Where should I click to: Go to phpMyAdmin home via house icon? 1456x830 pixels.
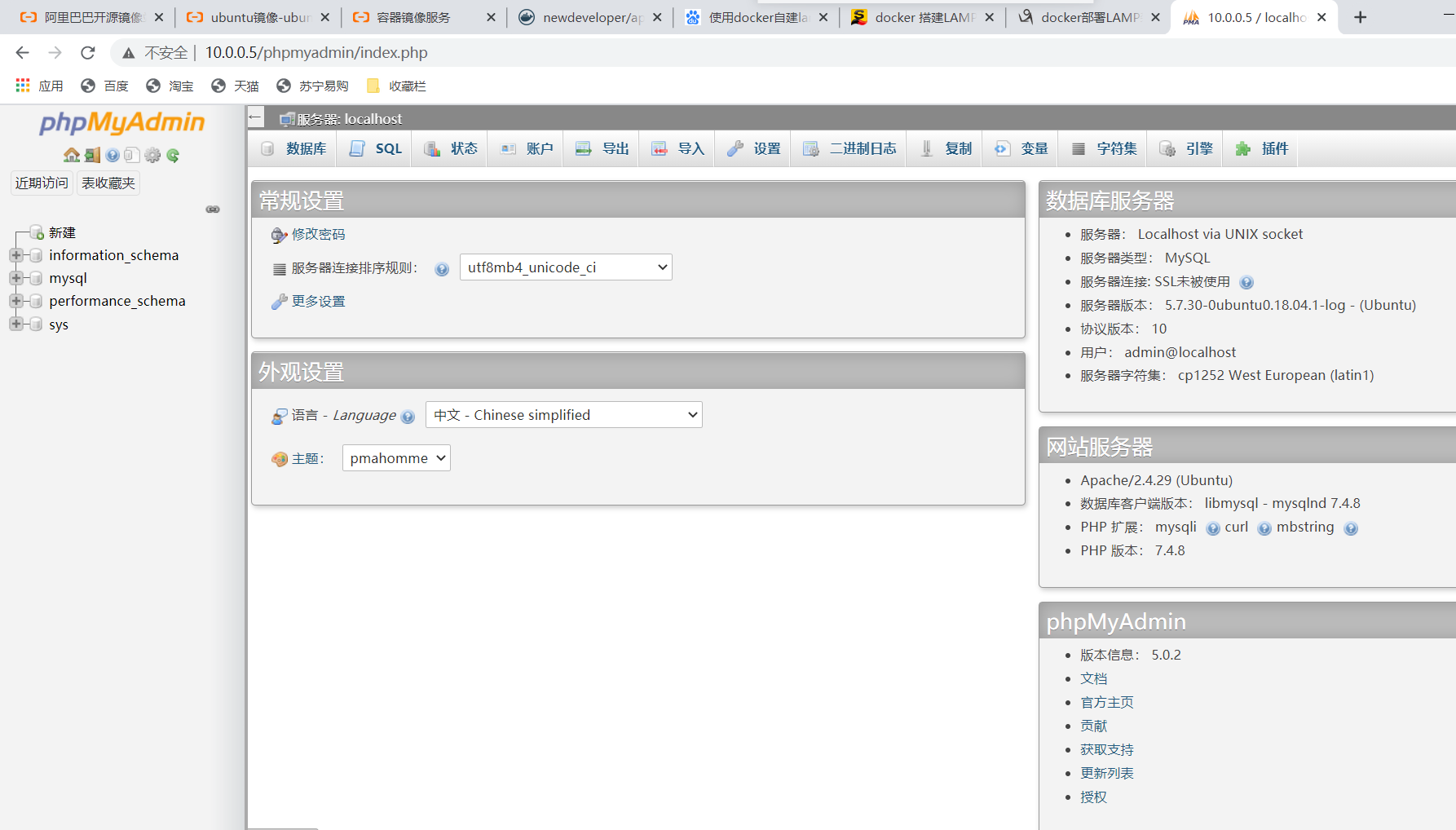pos(72,155)
